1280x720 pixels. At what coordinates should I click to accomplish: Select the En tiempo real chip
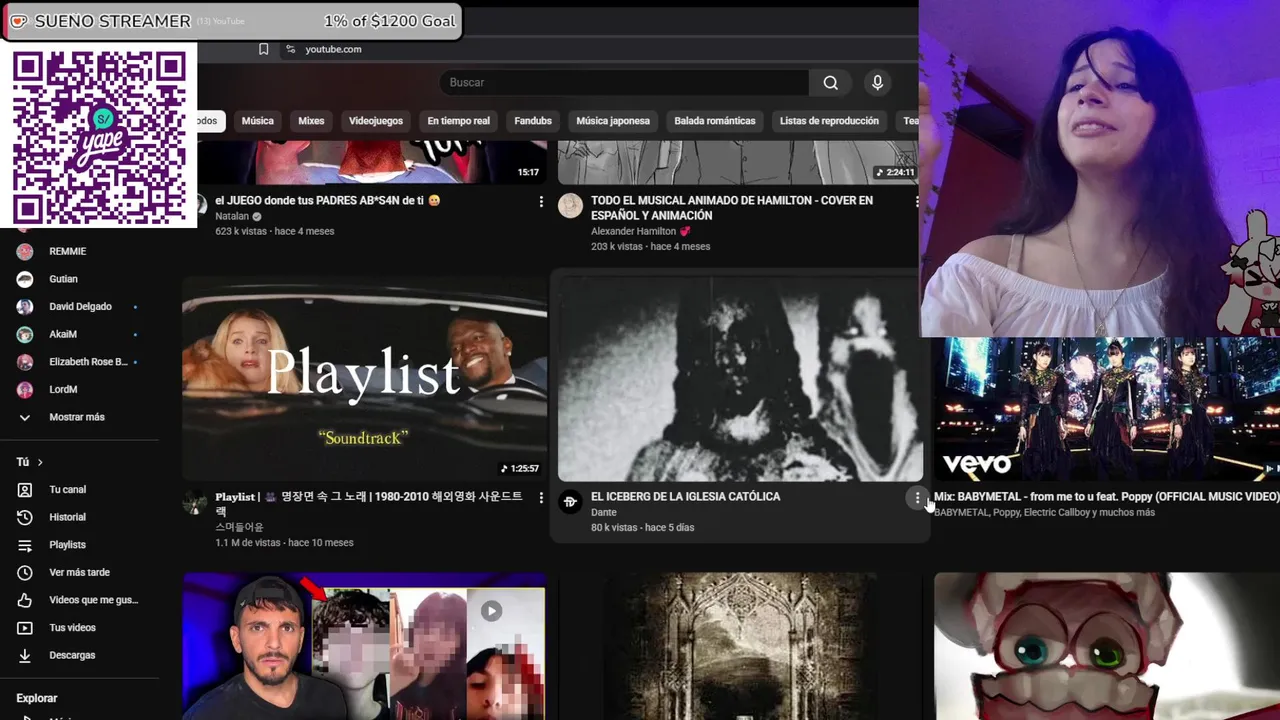click(459, 121)
